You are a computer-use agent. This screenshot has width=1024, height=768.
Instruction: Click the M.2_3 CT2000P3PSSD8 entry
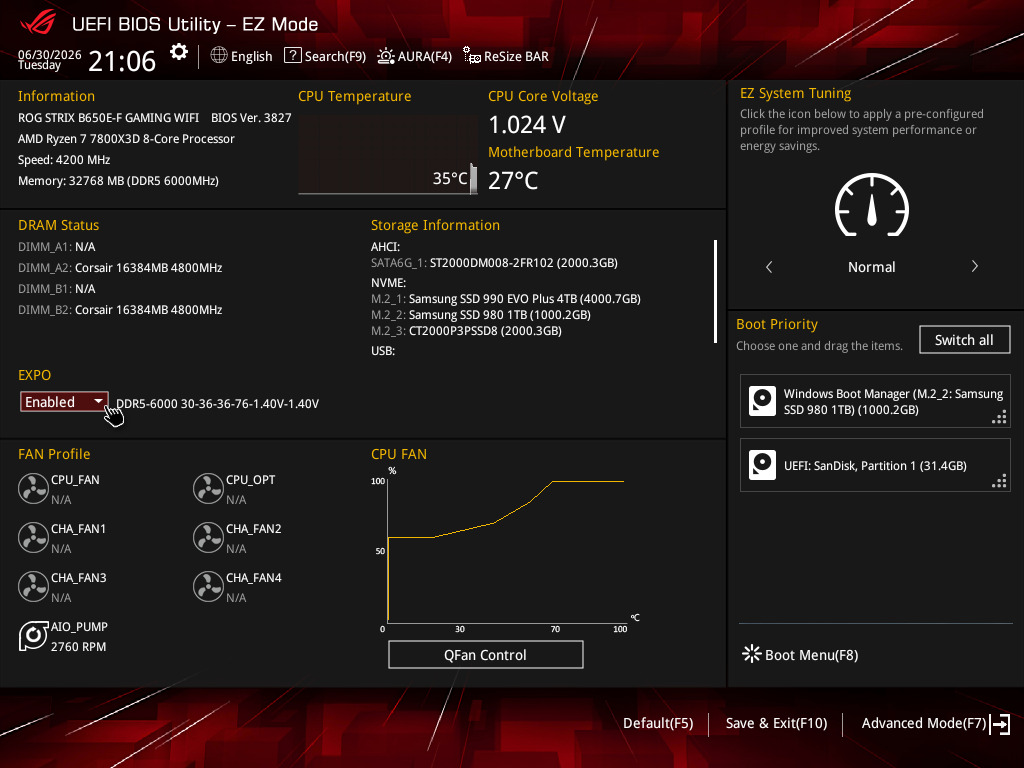point(466,330)
